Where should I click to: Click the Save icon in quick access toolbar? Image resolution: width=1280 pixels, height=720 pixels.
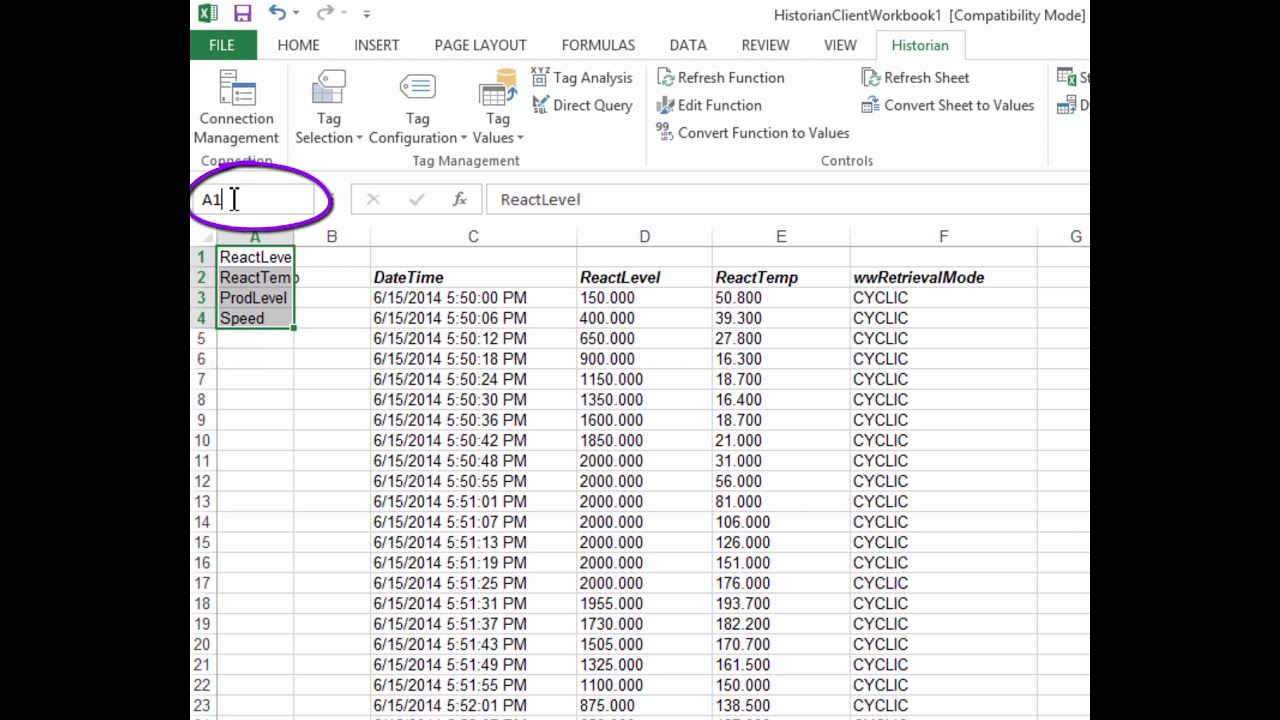[x=242, y=14]
